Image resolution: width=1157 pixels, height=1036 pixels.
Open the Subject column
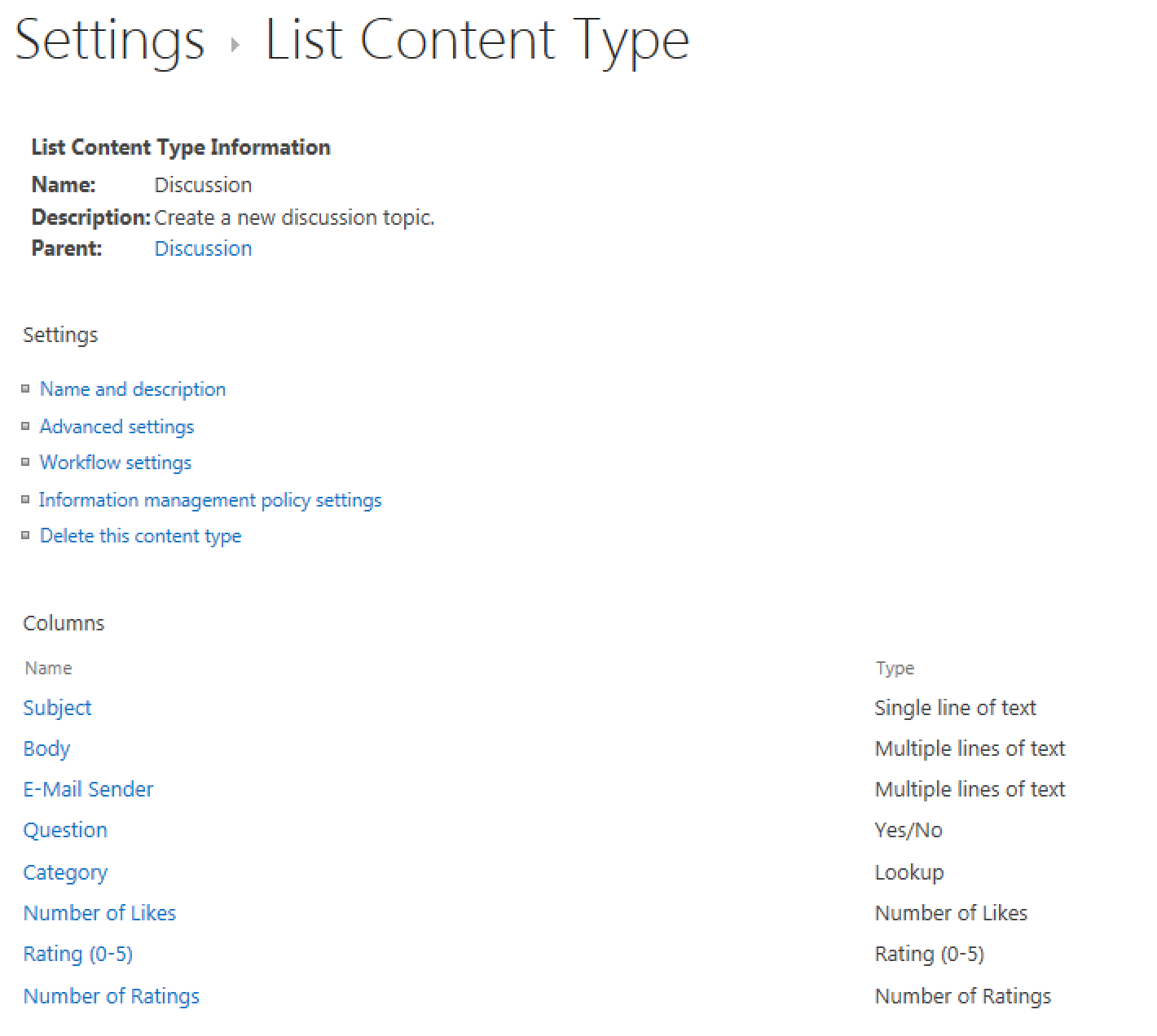point(57,708)
